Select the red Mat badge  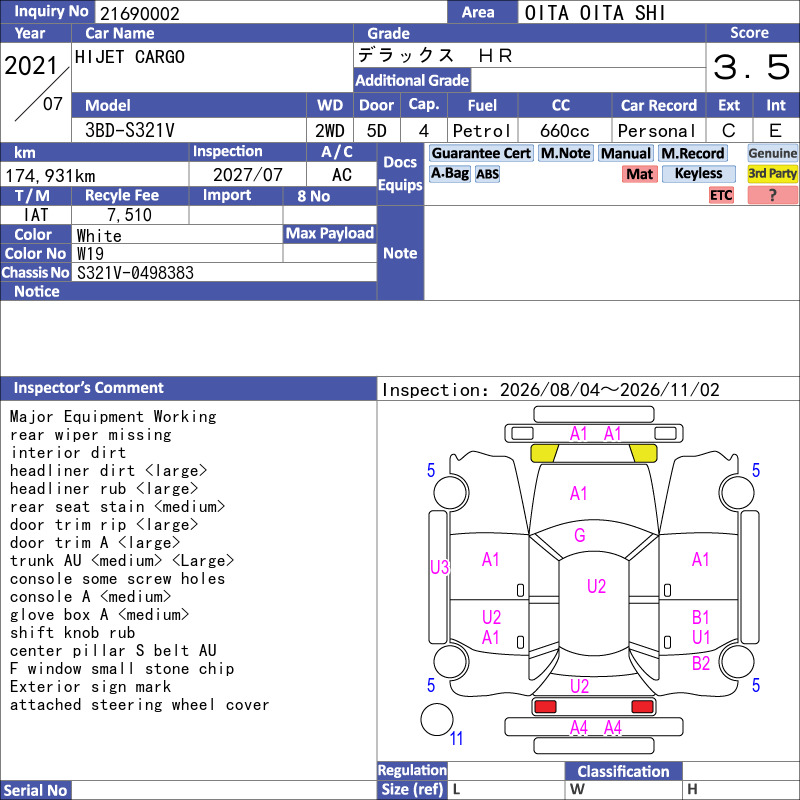pyautogui.click(x=639, y=174)
